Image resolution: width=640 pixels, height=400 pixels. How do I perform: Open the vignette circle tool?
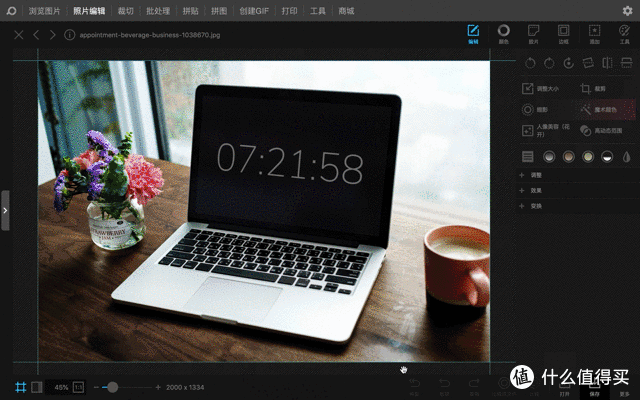tap(535, 109)
